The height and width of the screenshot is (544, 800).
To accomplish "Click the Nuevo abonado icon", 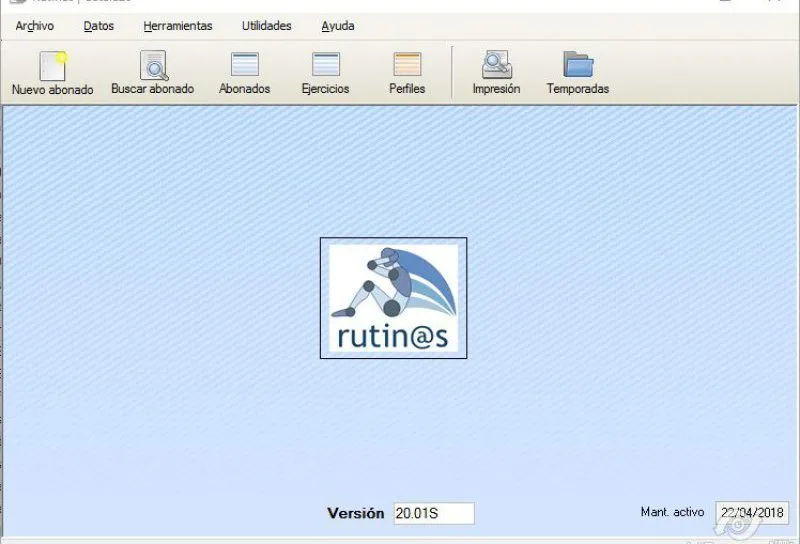I will pos(53,66).
